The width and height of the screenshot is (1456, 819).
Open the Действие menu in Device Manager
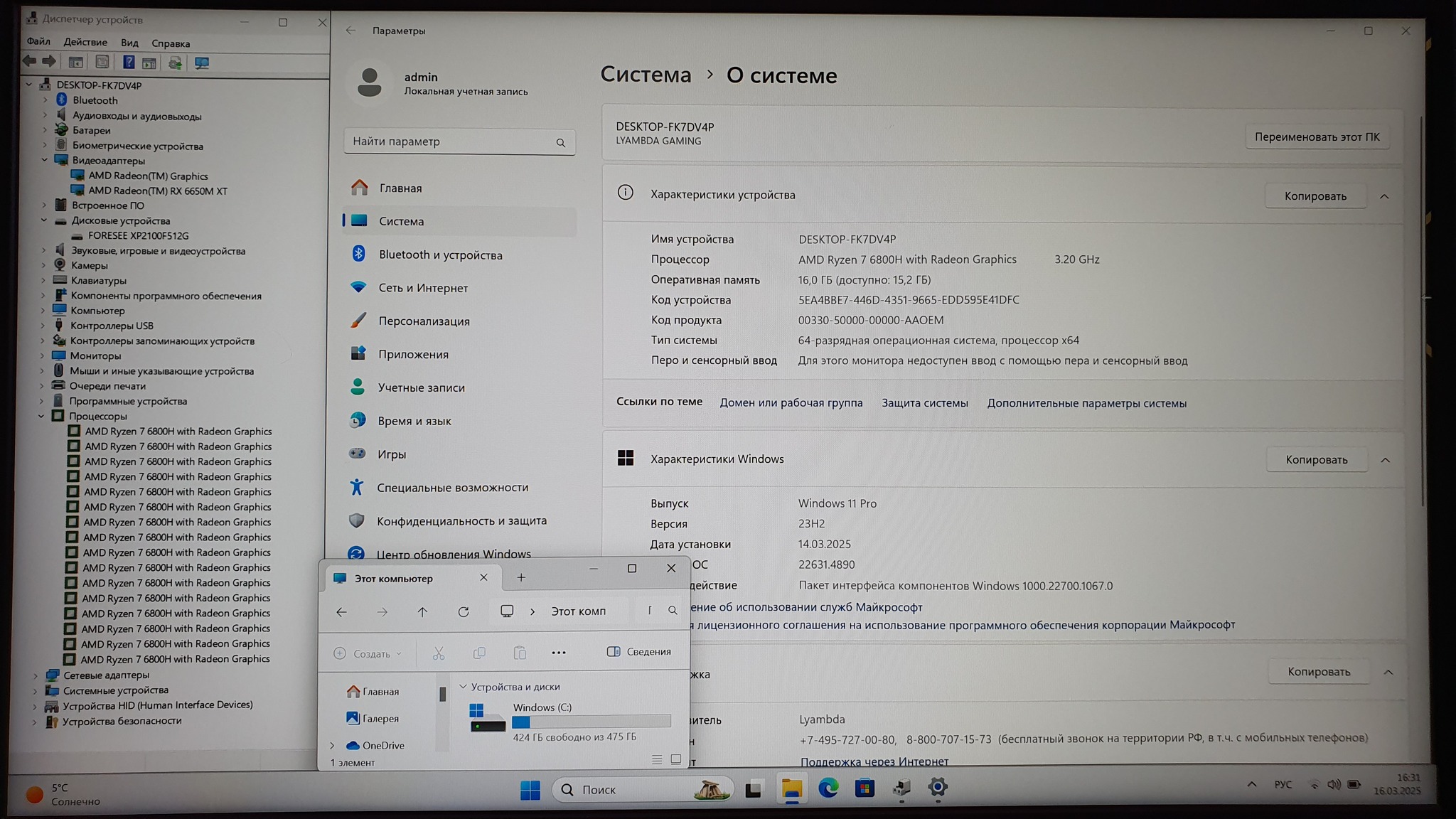tap(85, 43)
